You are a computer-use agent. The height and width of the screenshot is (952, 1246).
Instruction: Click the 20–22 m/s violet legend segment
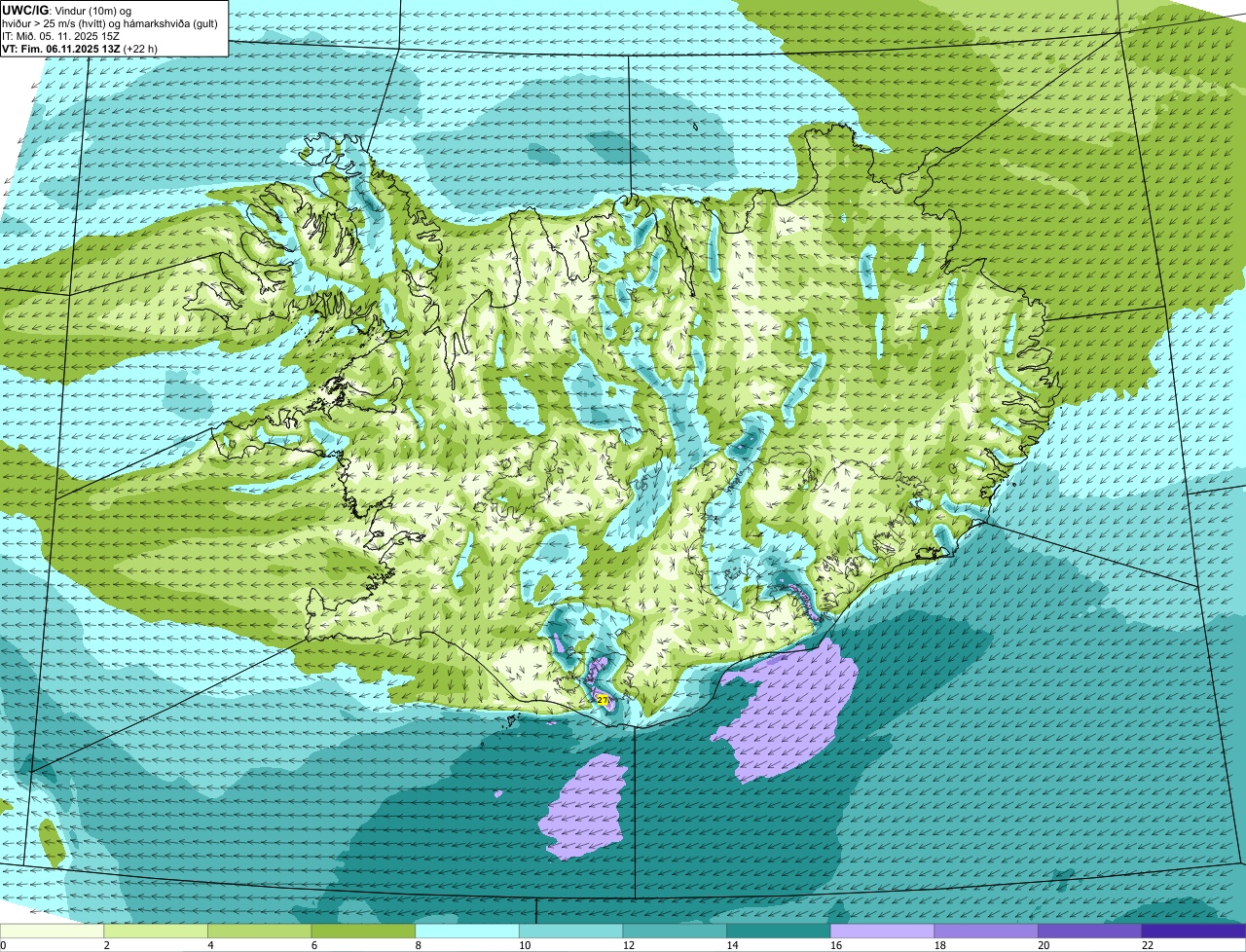coord(1090,931)
